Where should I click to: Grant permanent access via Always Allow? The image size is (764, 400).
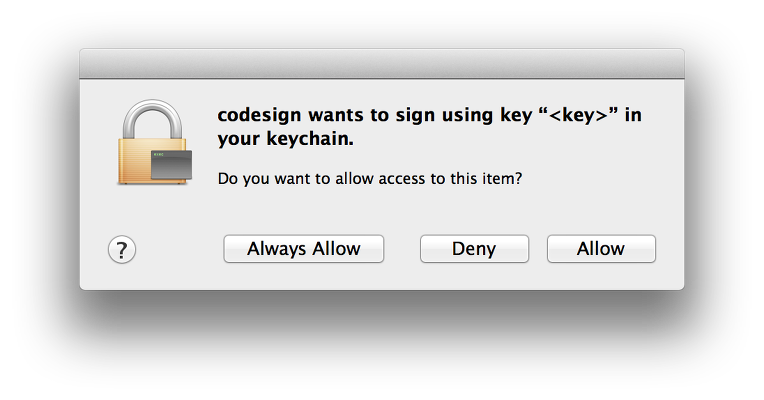pyautogui.click(x=304, y=249)
